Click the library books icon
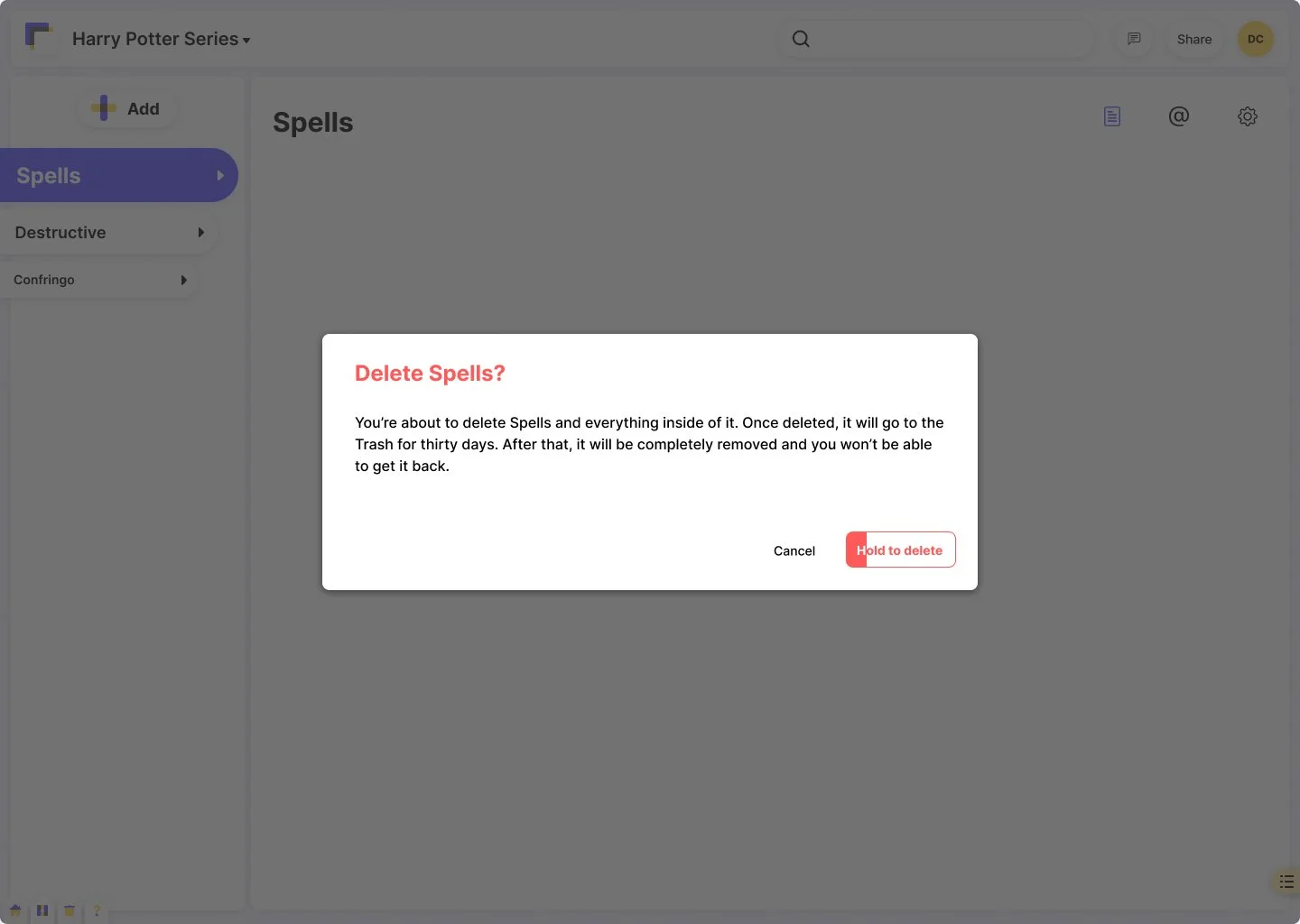This screenshot has width=1300, height=924. [x=42, y=910]
